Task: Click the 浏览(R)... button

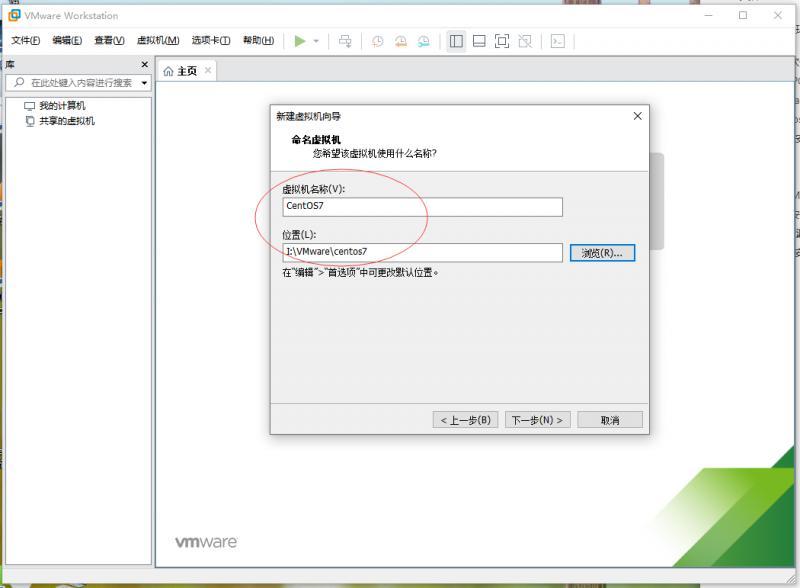Action: (x=602, y=253)
